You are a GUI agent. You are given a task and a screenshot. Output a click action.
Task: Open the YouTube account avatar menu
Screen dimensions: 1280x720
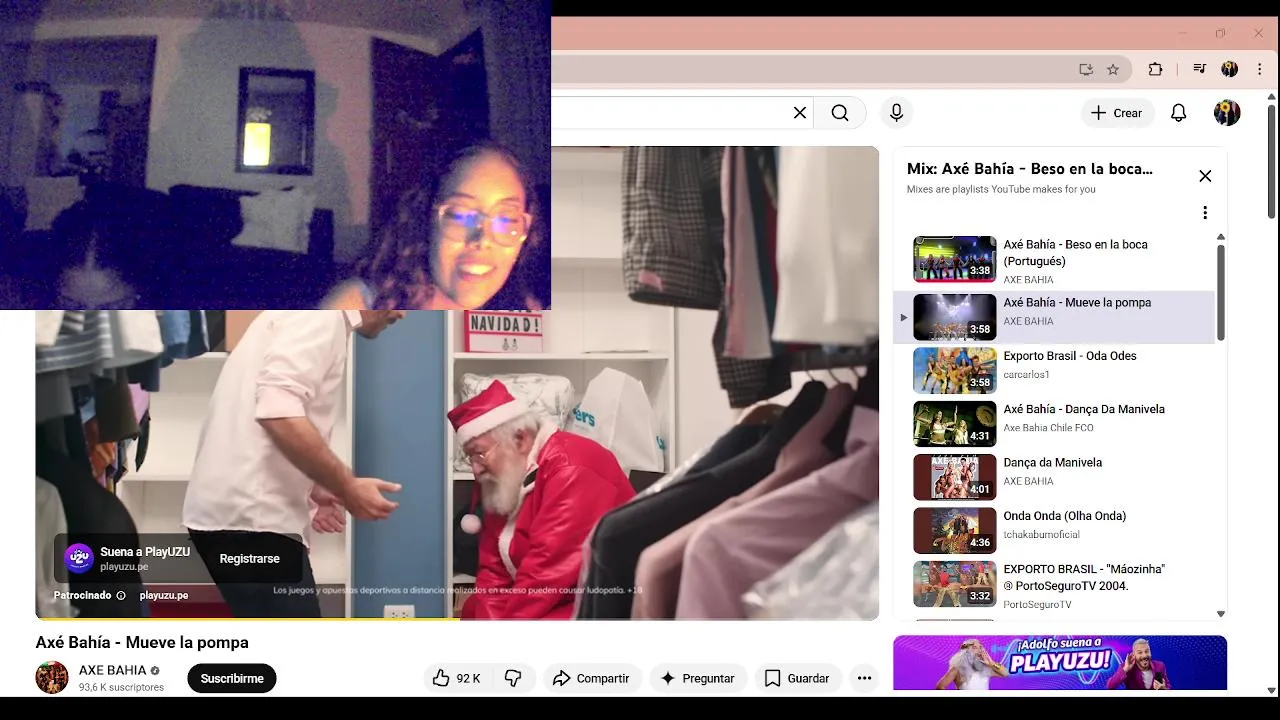point(1227,113)
